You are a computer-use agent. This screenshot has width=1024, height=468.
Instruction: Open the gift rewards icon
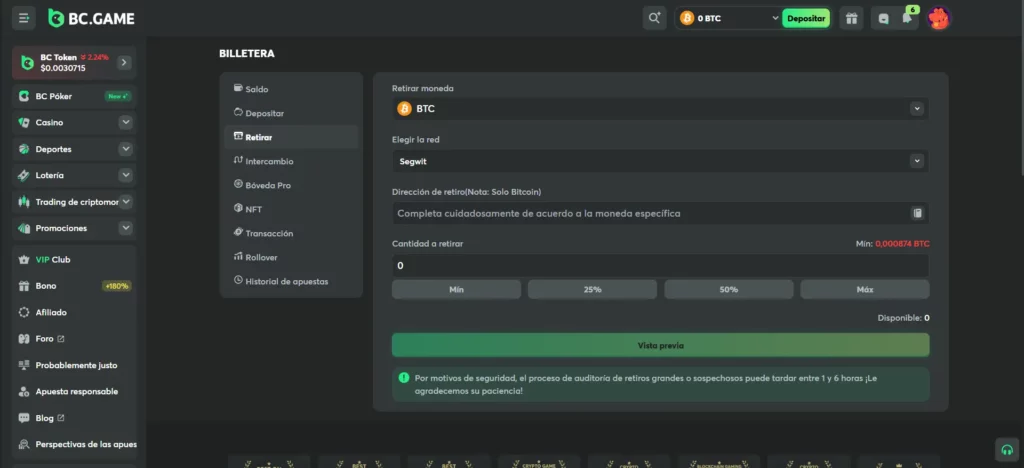tap(851, 18)
